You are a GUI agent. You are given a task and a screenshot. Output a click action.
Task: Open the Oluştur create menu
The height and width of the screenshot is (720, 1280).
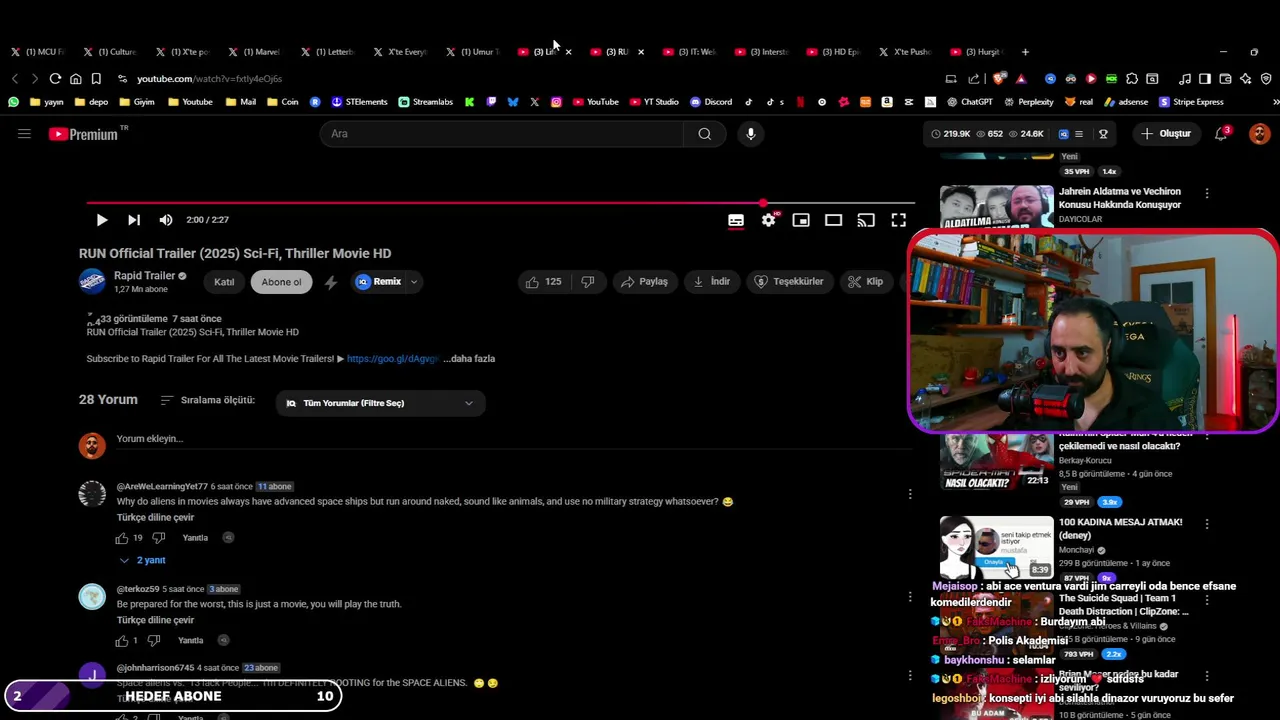point(1166,134)
